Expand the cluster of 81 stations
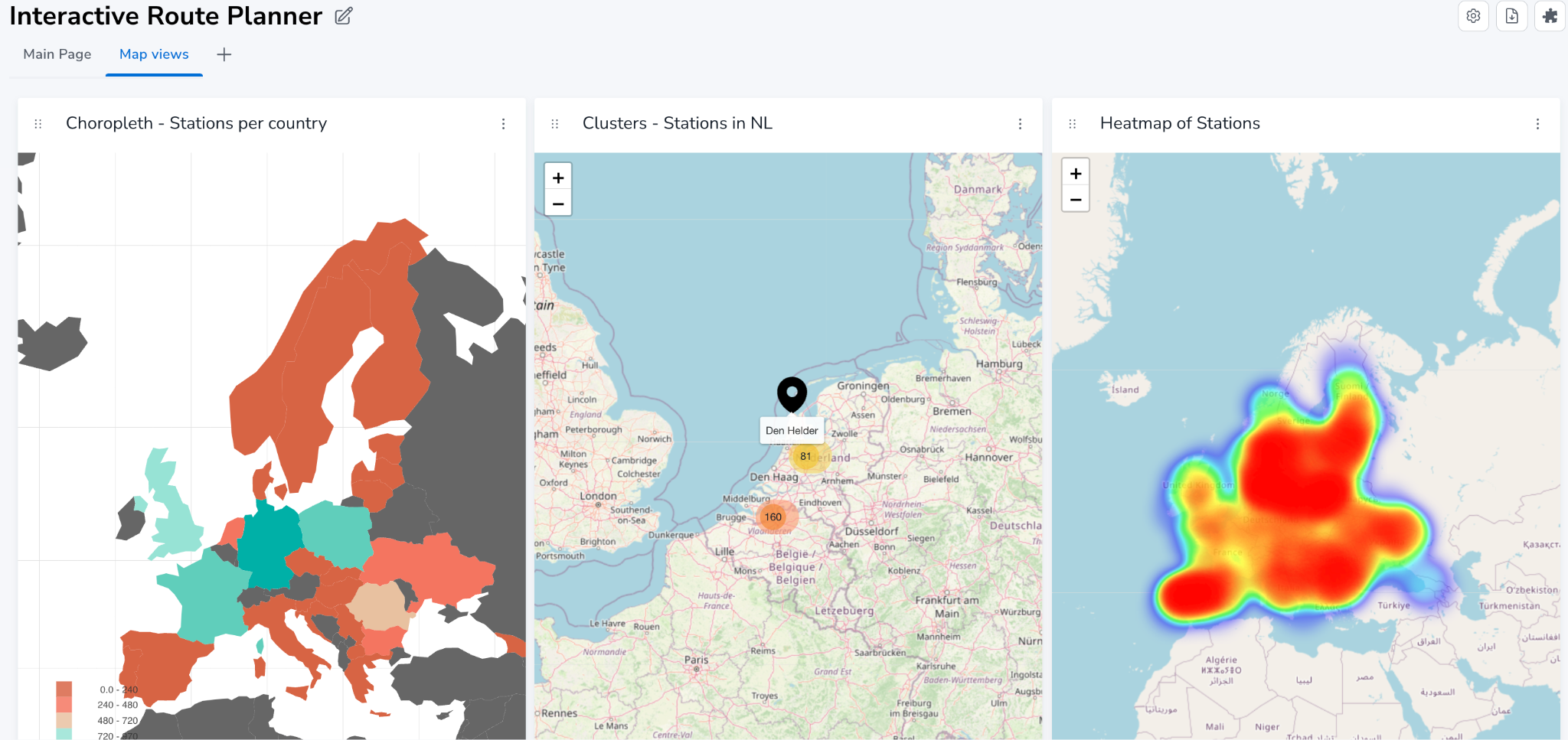The height and width of the screenshot is (740, 1568). (805, 456)
